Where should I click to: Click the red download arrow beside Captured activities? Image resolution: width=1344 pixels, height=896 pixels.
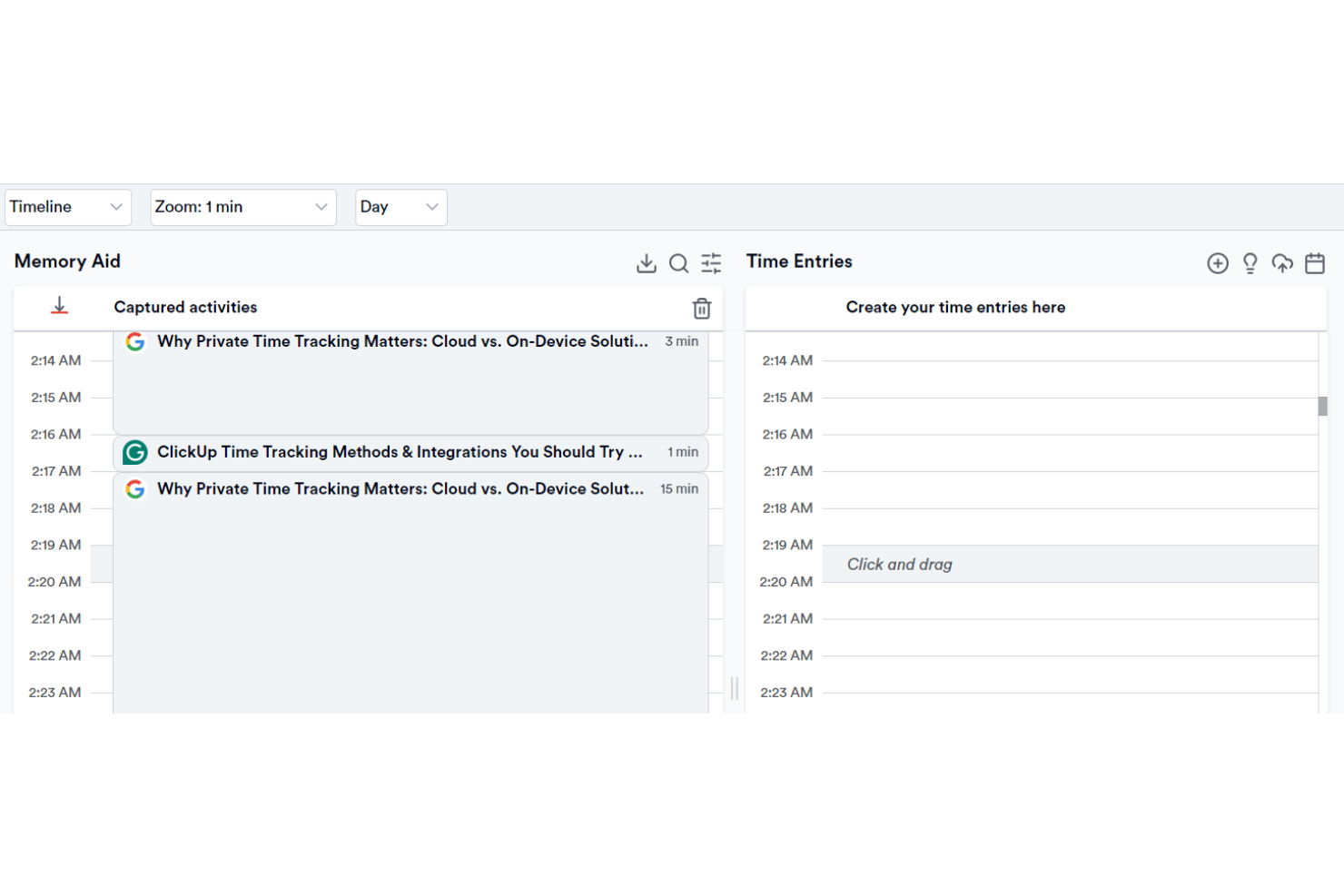pyautogui.click(x=60, y=306)
